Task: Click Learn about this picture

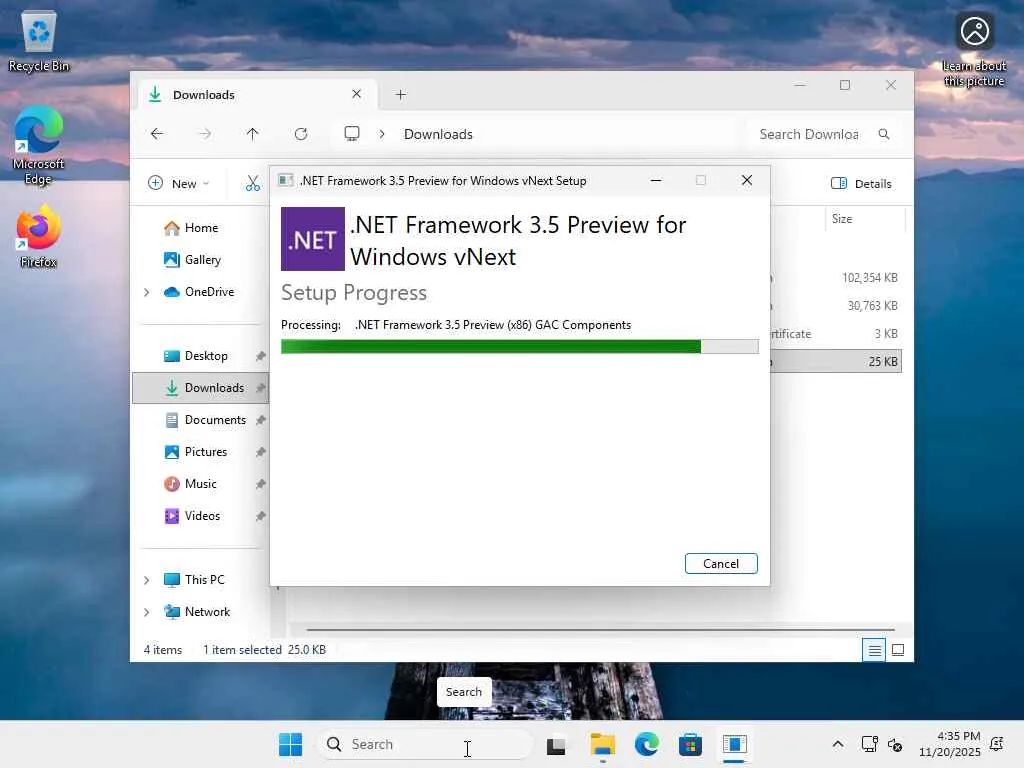Action: click(974, 49)
